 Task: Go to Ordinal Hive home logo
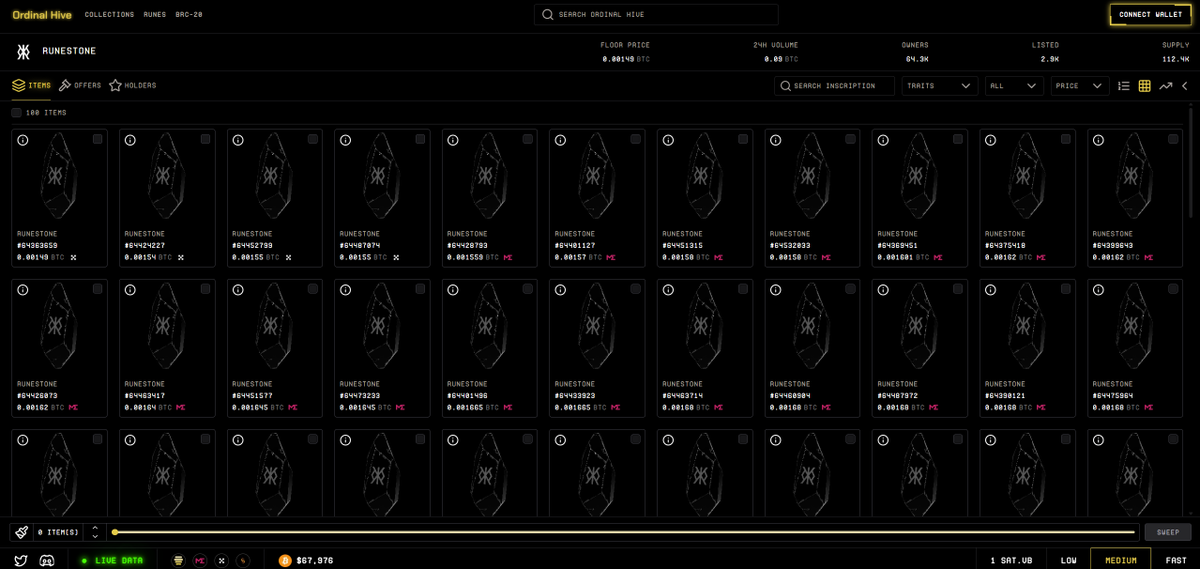point(42,15)
